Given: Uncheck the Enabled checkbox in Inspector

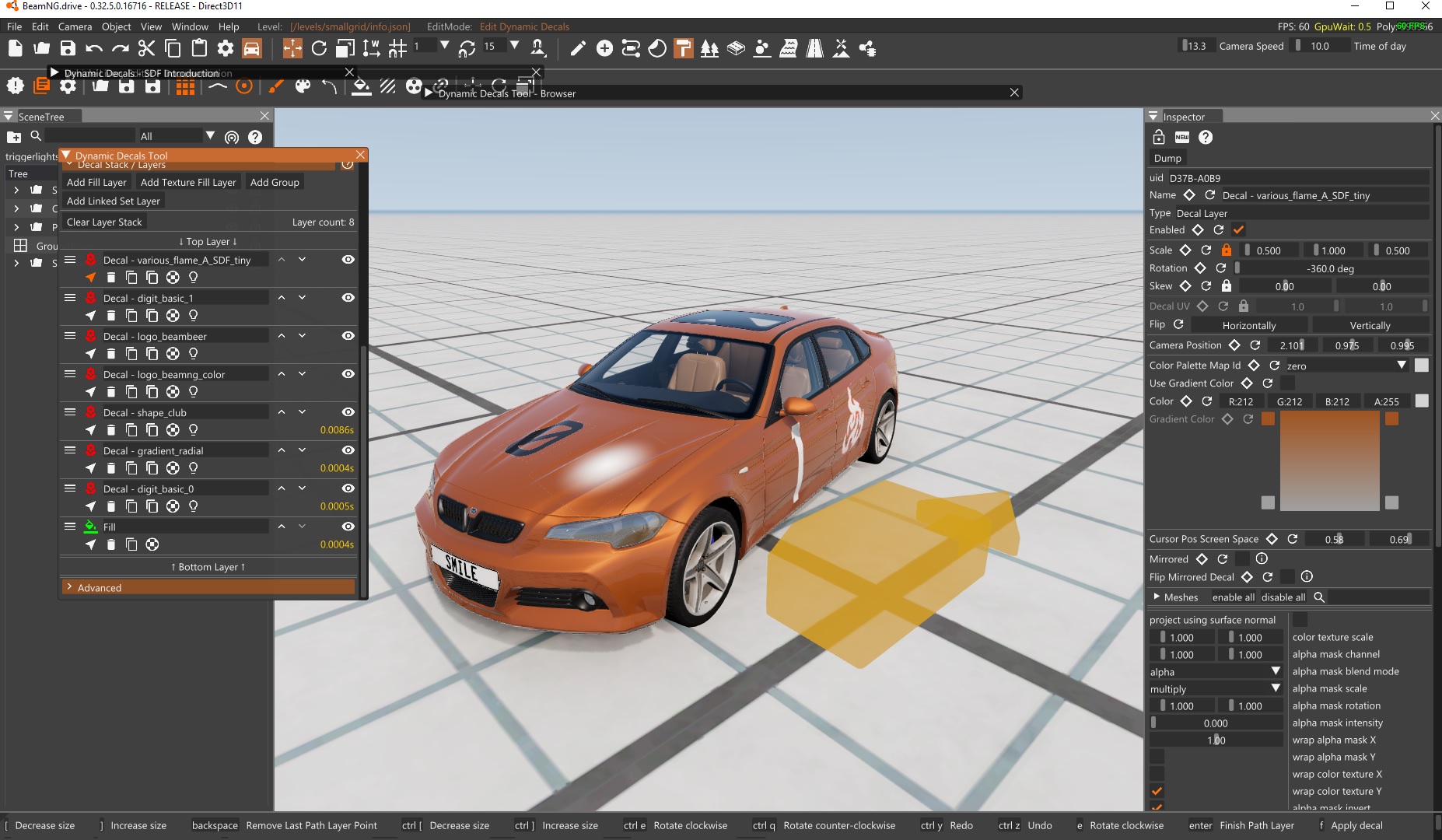Looking at the screenshot, I should pyautogui.click(x=1239, y=230).
